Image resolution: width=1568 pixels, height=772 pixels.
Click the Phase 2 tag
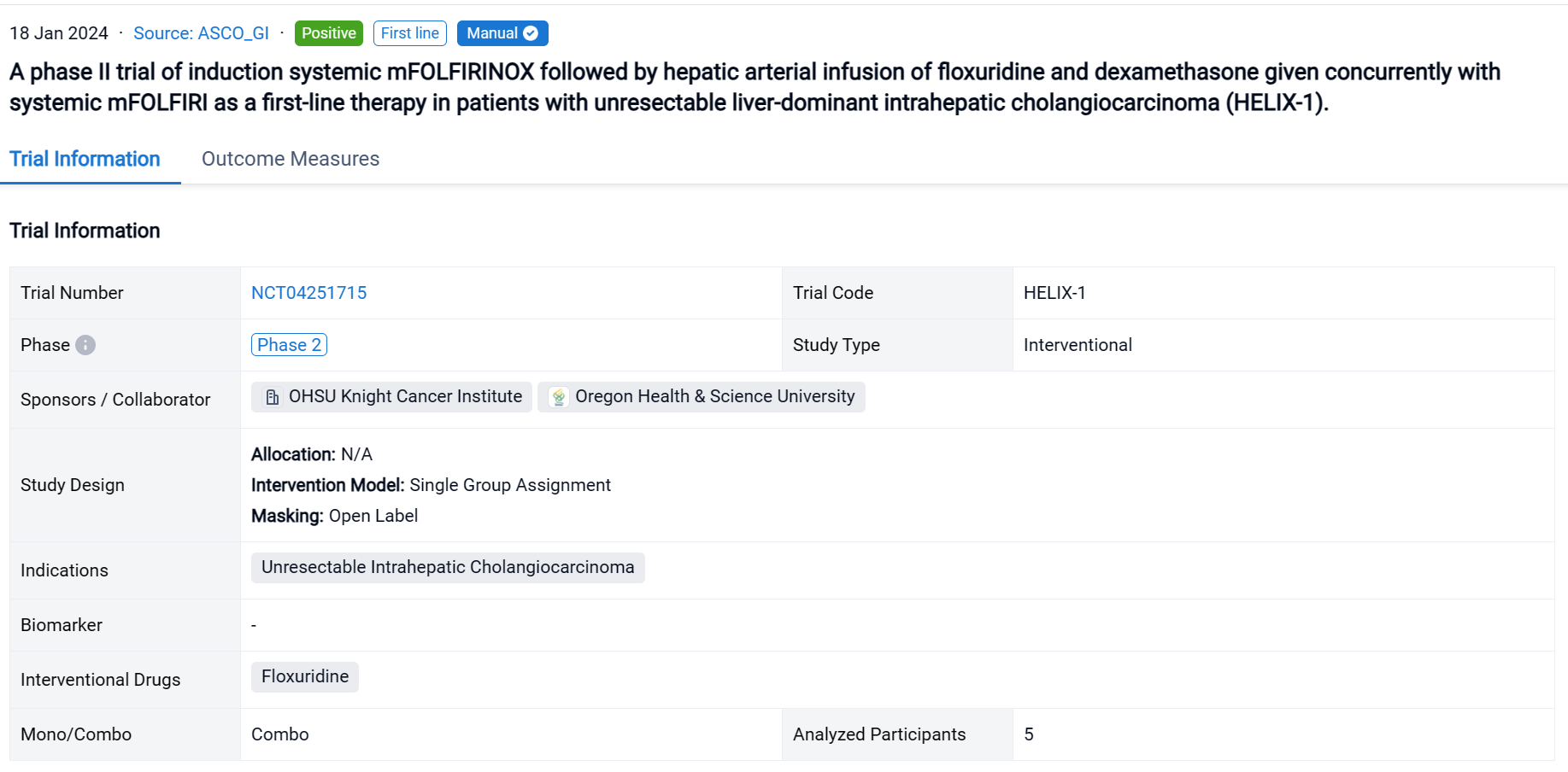[x=289, y=345]
